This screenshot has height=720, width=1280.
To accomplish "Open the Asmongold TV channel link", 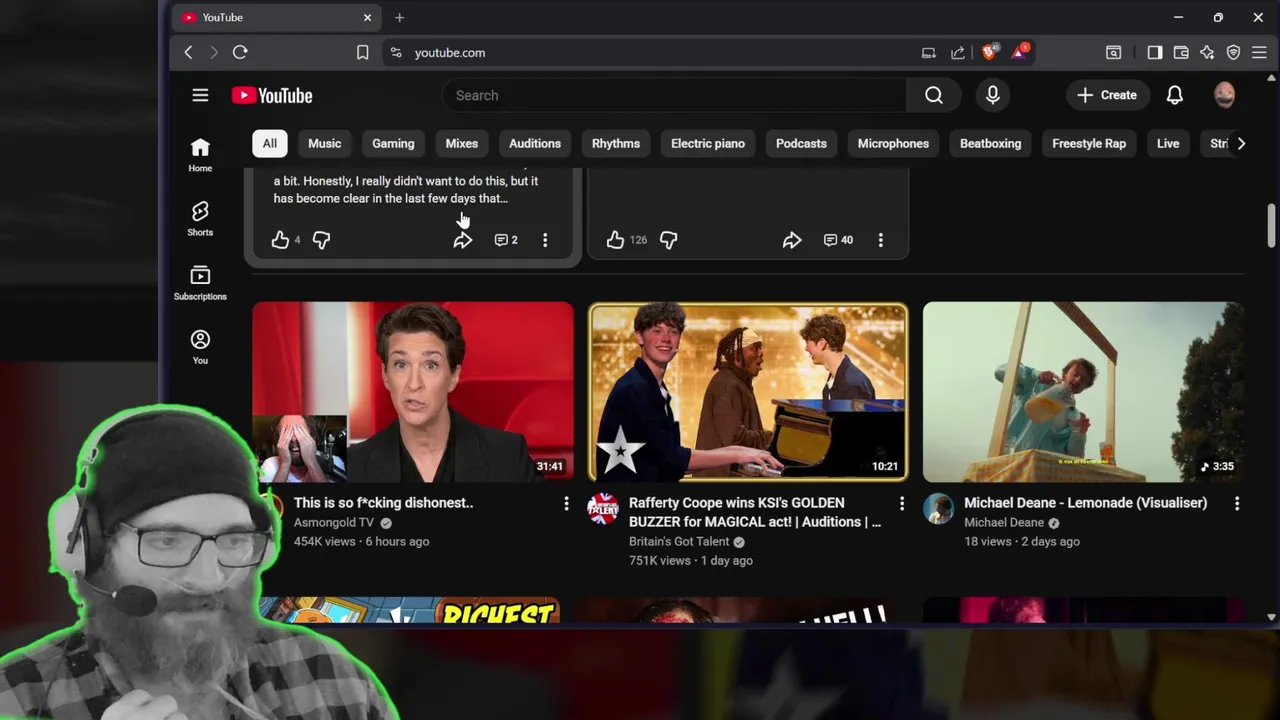I will pyautogui.click(x=334, y=523).
